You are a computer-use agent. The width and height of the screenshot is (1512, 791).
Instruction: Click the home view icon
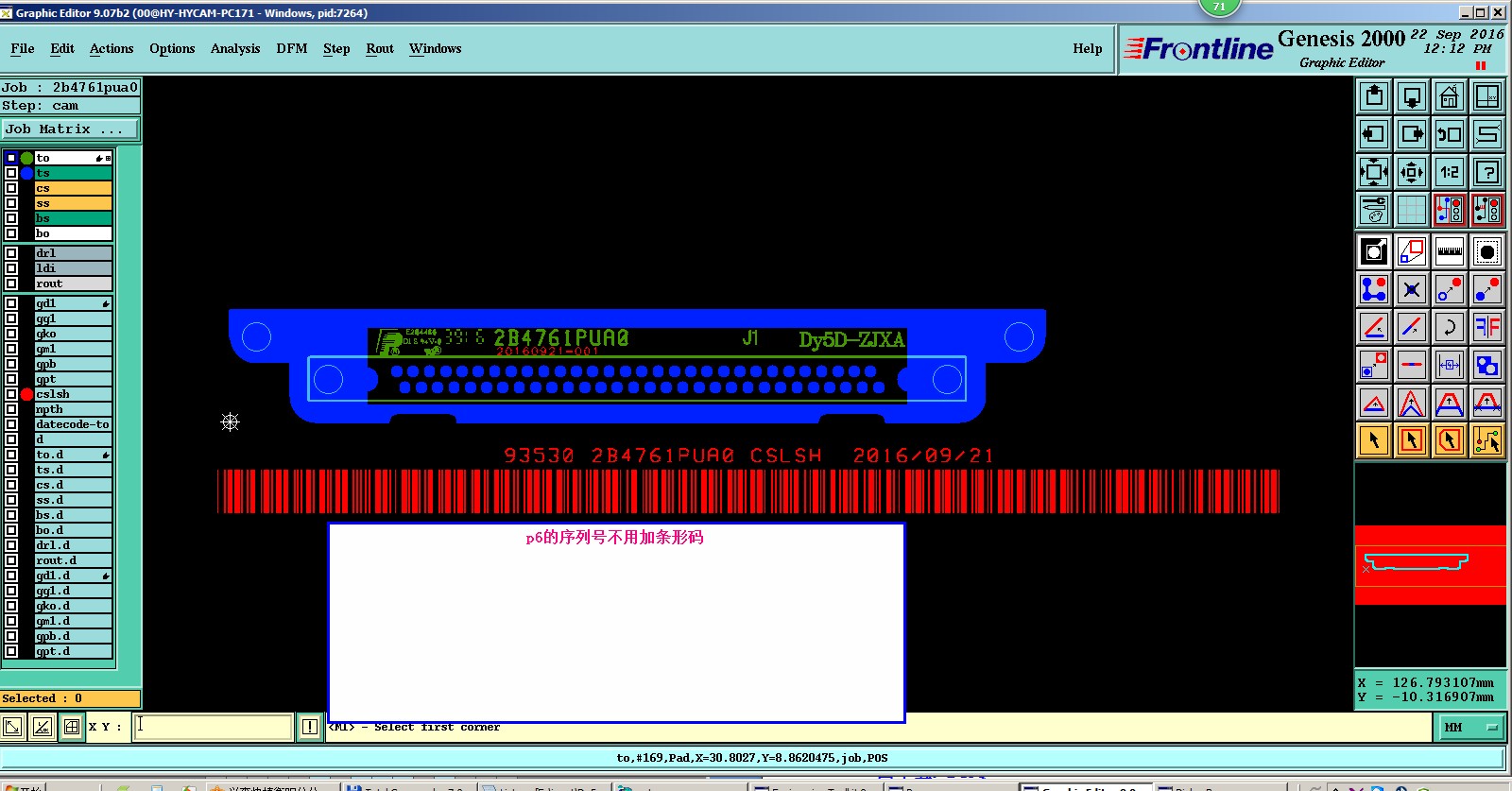click(x=1450, y=96)
